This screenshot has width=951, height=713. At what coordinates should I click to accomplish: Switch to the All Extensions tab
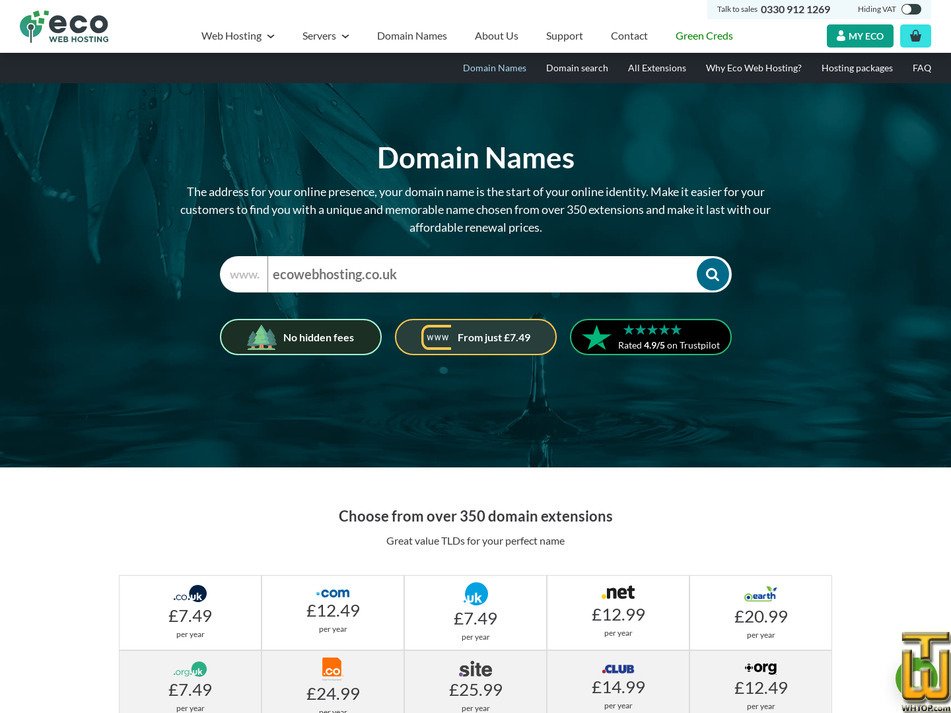[x=657, y=68]
